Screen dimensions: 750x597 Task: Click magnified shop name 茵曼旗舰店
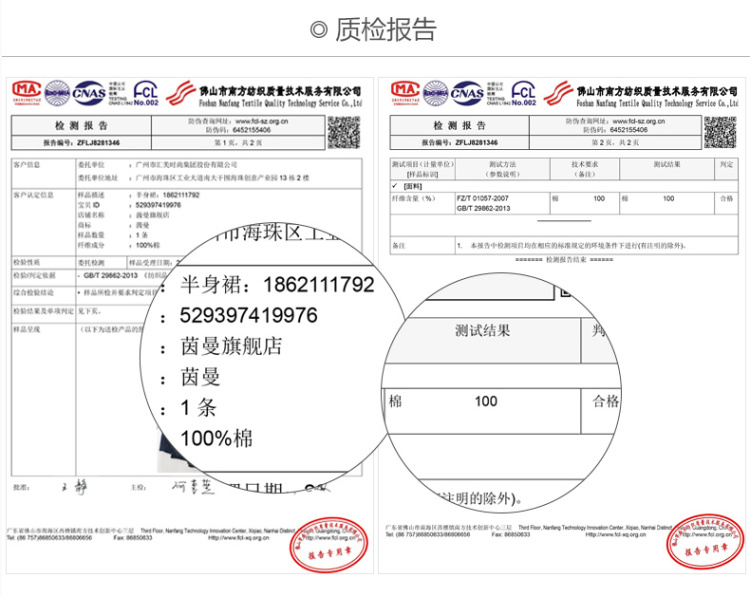point(232,346)
